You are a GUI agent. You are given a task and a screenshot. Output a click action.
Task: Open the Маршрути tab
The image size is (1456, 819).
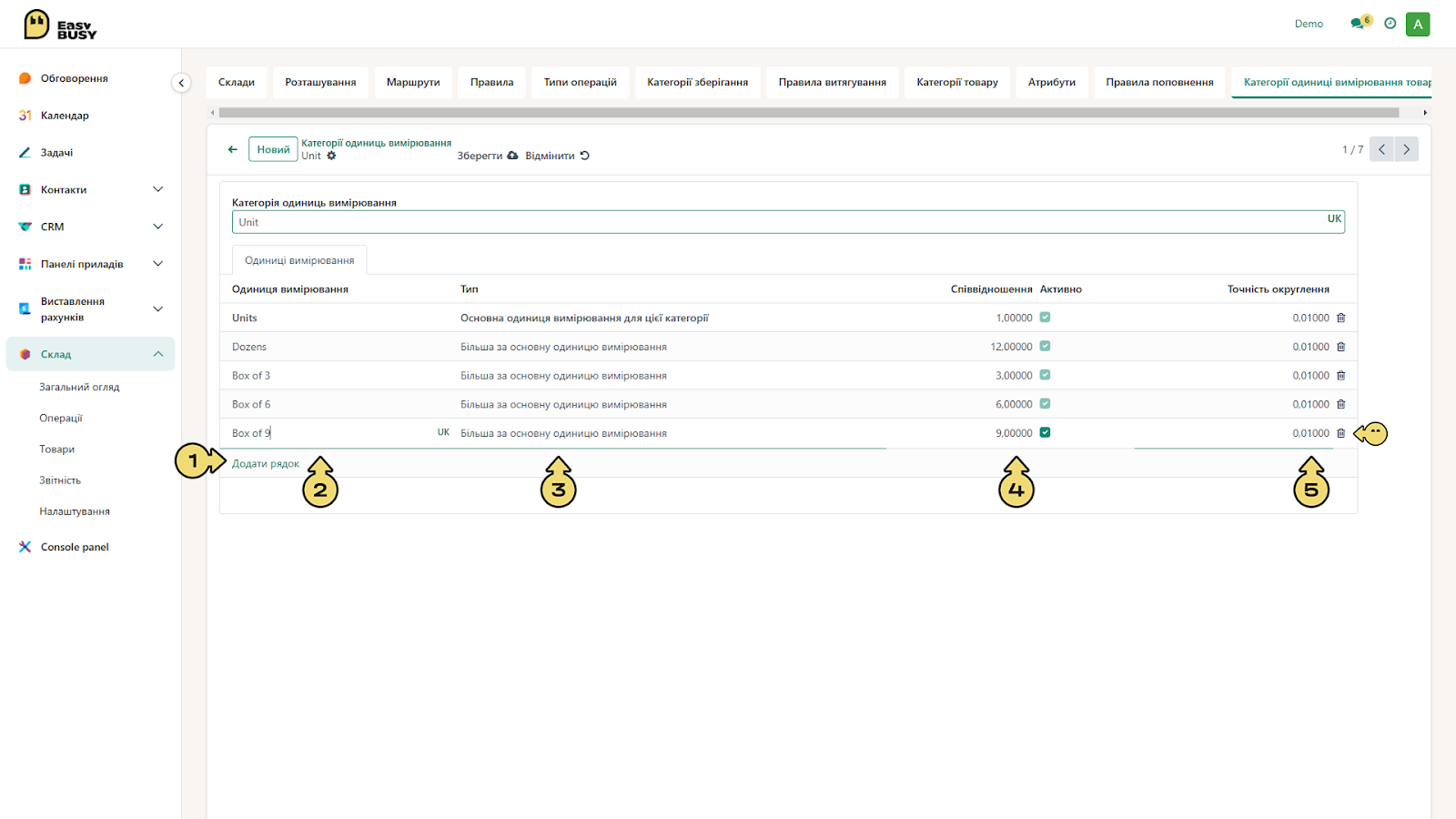(x=413, y=82)
